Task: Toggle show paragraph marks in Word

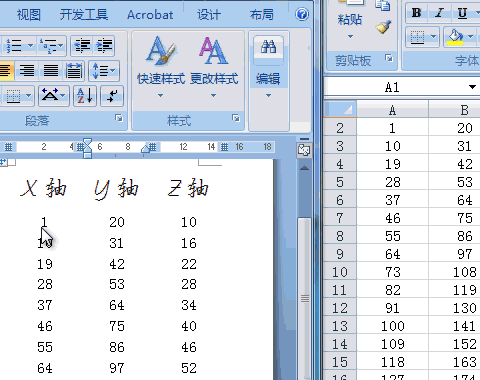Action: 112,96
